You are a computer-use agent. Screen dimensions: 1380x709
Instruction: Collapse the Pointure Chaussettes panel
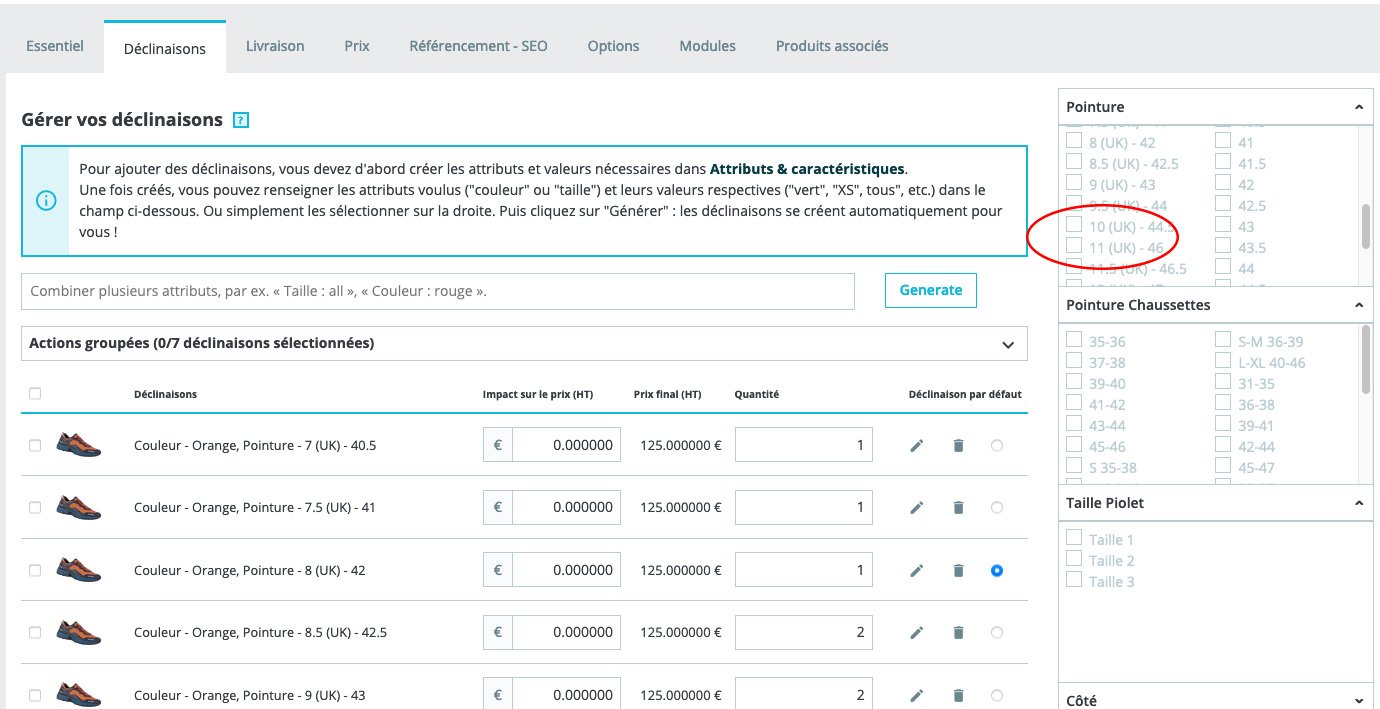click(x=1358, y=305)
